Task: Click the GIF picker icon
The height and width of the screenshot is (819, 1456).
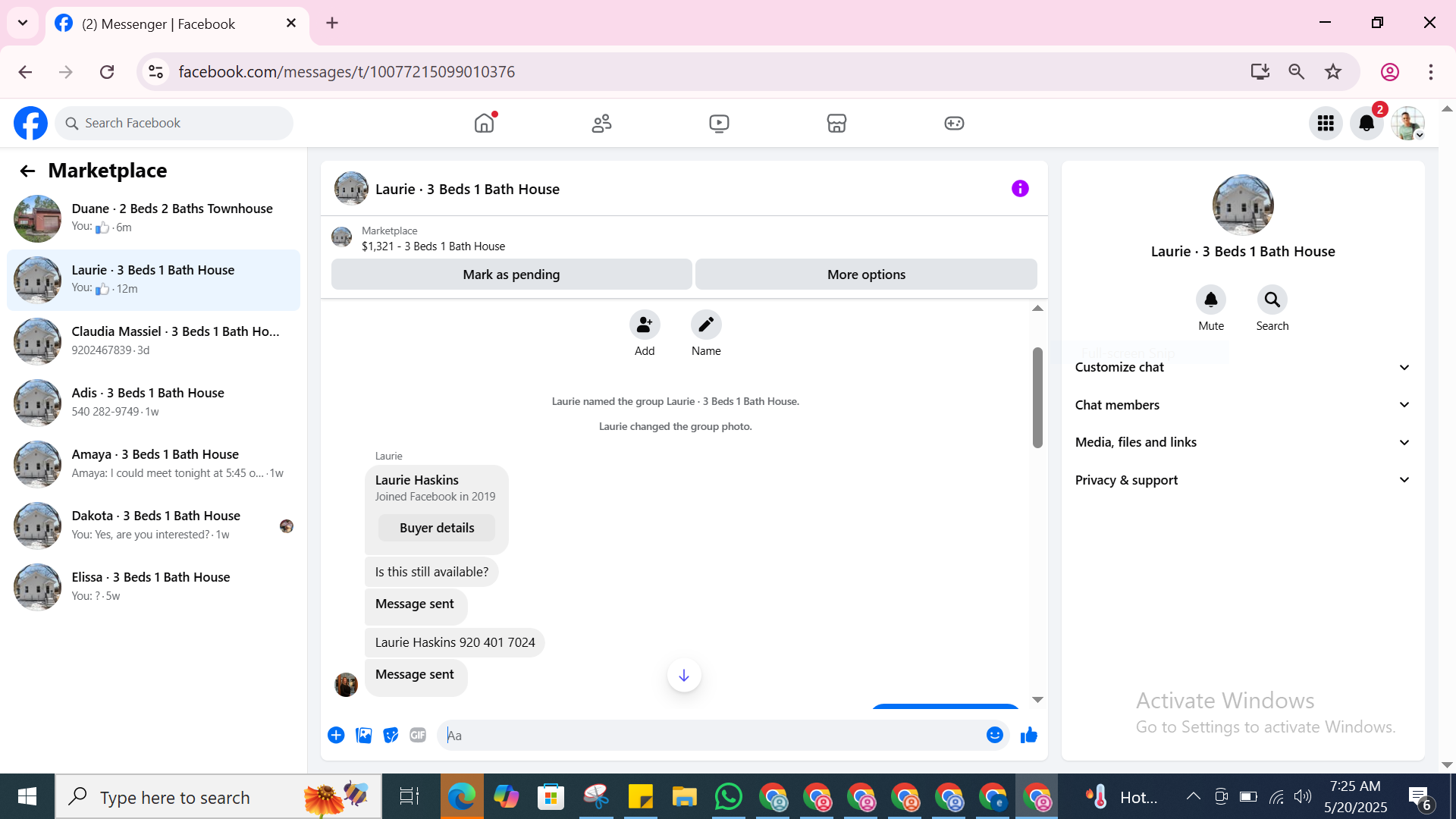Action: coord(418,735)
